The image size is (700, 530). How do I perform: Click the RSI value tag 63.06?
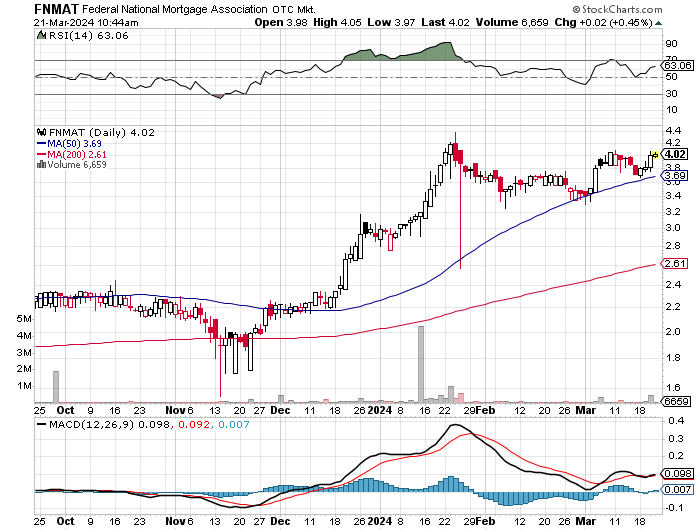coord(678,66)
